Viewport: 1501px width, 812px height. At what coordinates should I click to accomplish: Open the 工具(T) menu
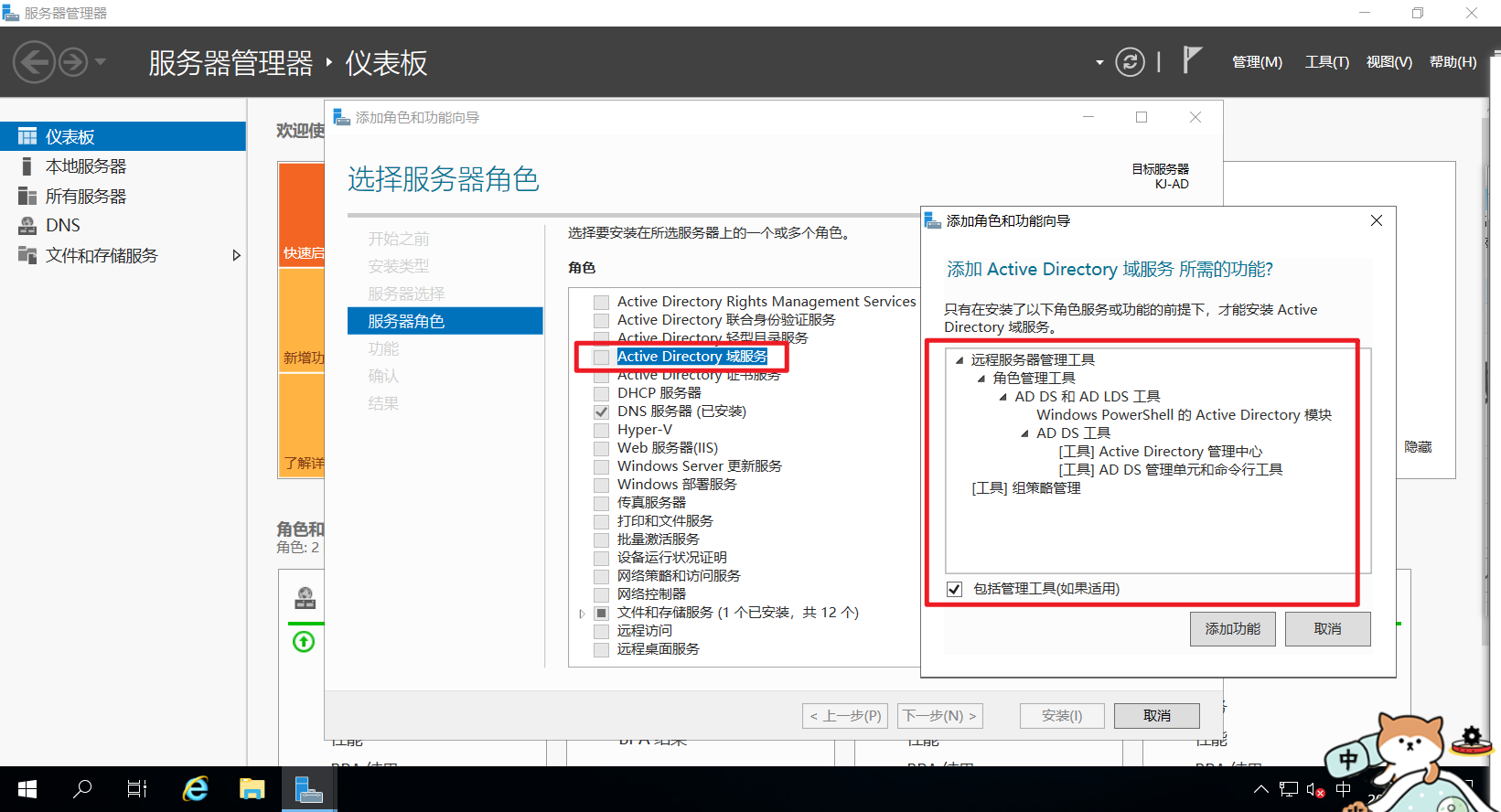[x=1327, y=62]
